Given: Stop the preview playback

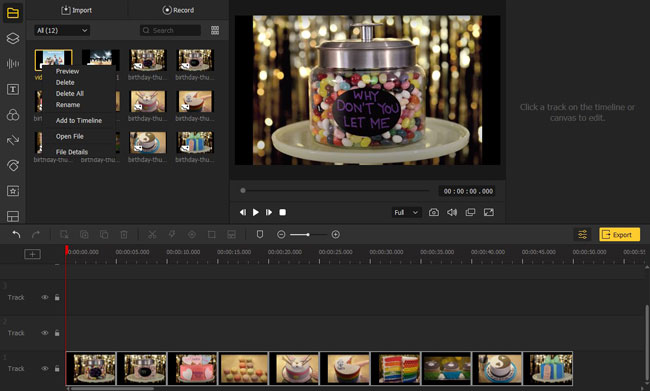Looking at the screenshot, I should 282,212.
